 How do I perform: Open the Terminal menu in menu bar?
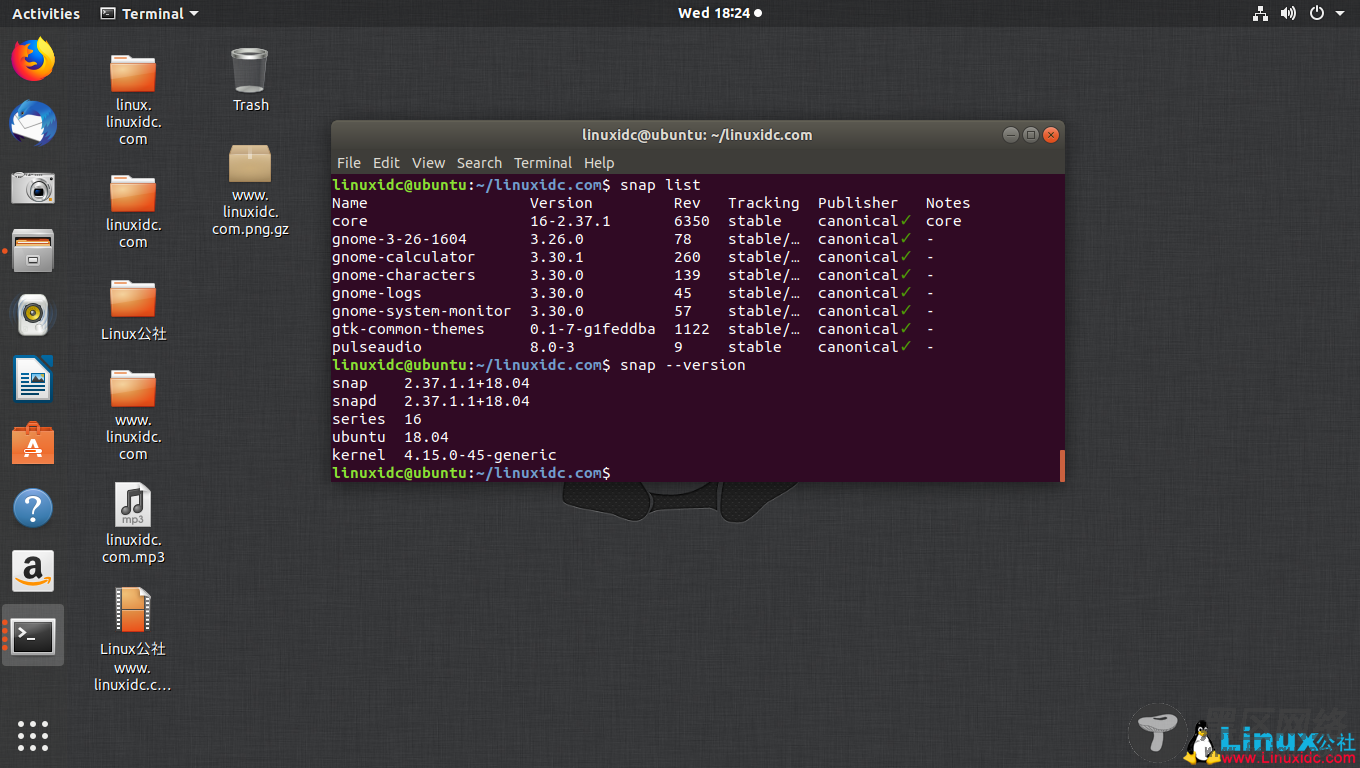point(543,162)
